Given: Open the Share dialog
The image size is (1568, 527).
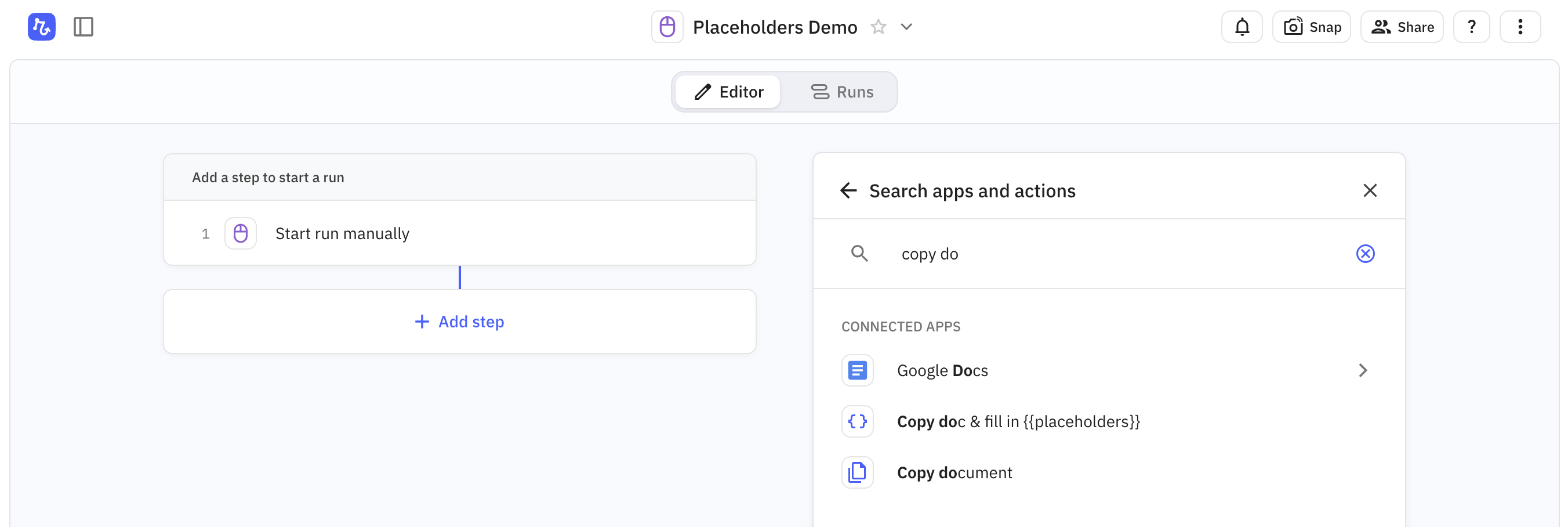Looking at the screenshot, I should tap(1401, 27).
